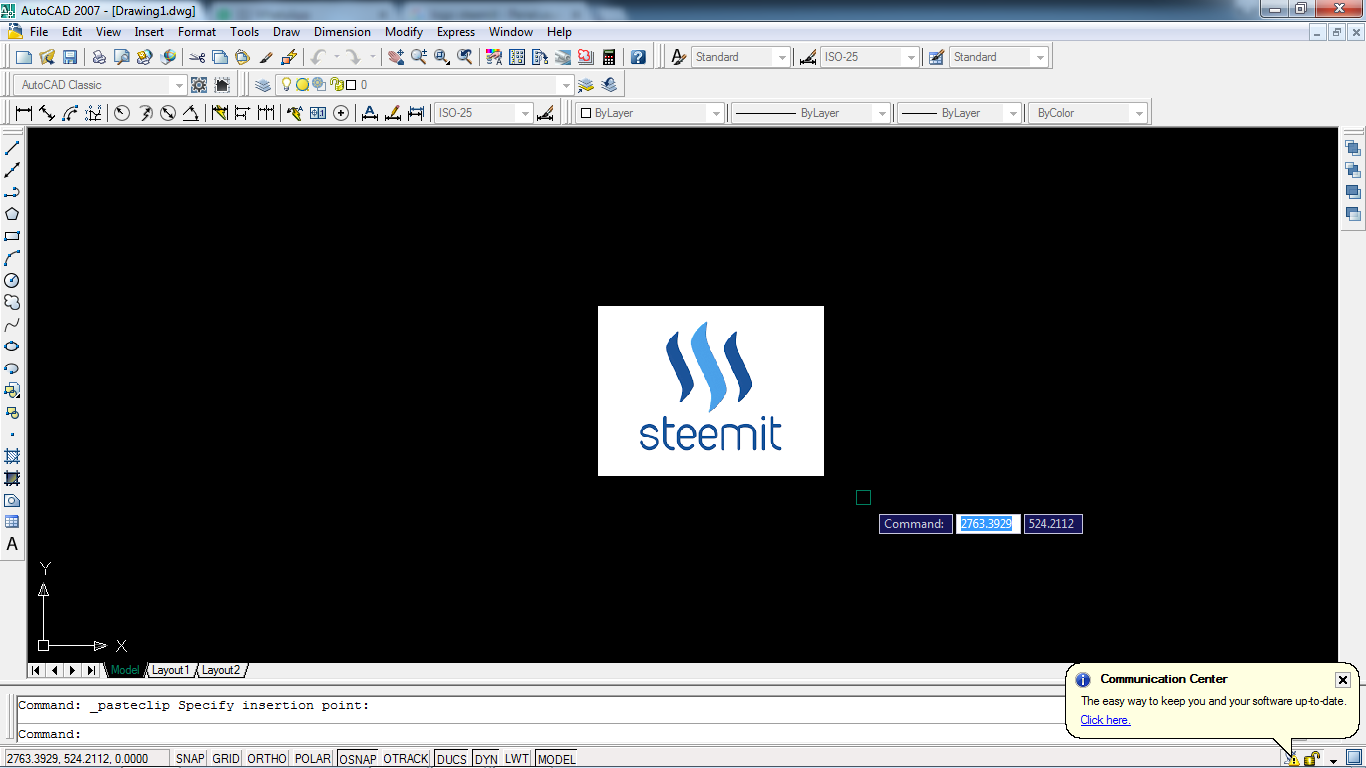Click first-tab layout navigation arrow
Viewport: 1366px width, 768px height.
36,670
